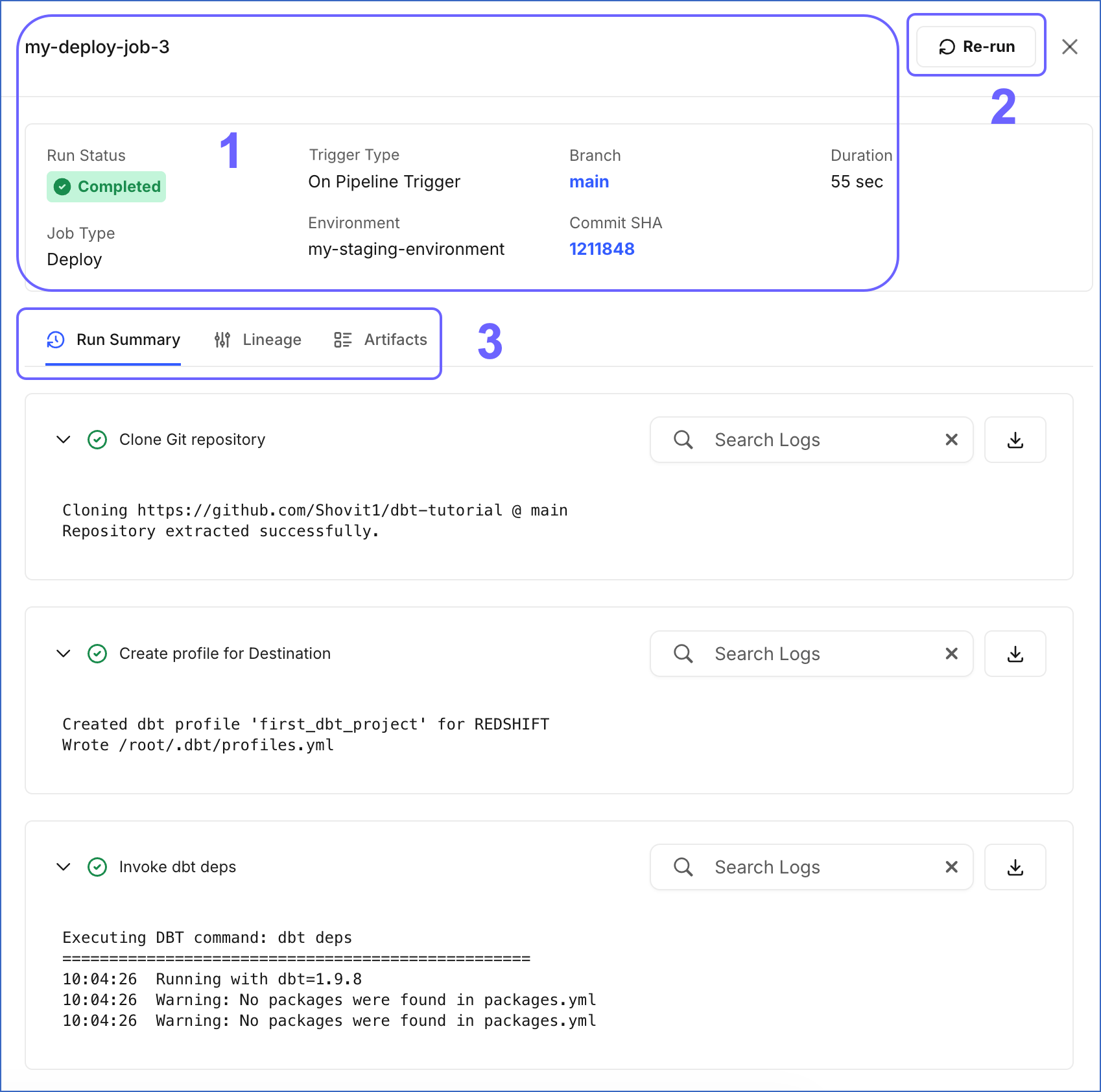Click the my-staging-environment value
The width and height of the screenshot is (1101, 1092).
tap(406, 249)
